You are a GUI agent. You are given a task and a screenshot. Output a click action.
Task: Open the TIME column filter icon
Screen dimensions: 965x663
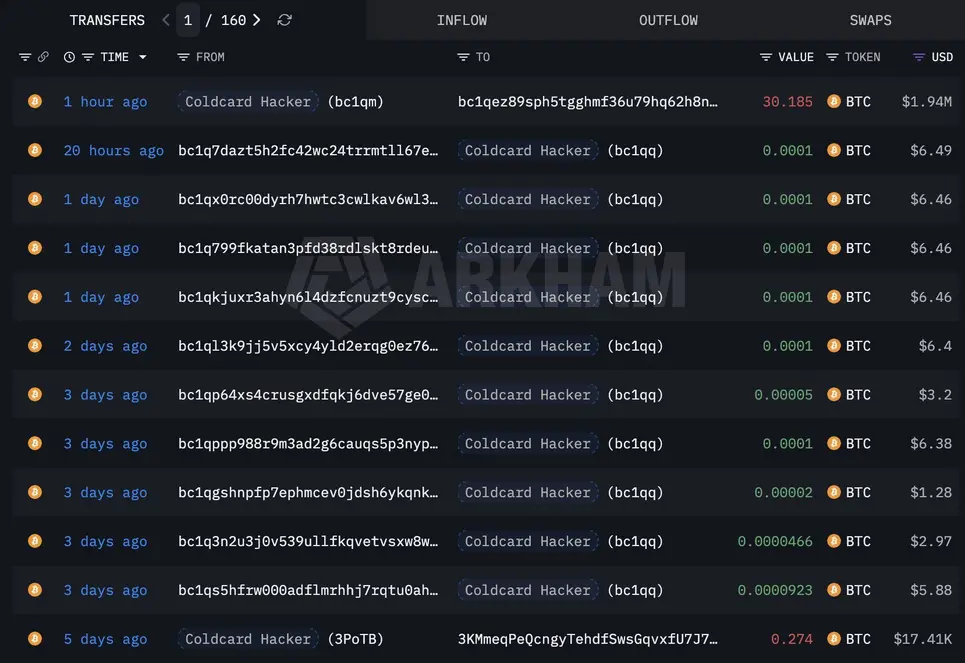pyautogui.click(x=88, y=57)
